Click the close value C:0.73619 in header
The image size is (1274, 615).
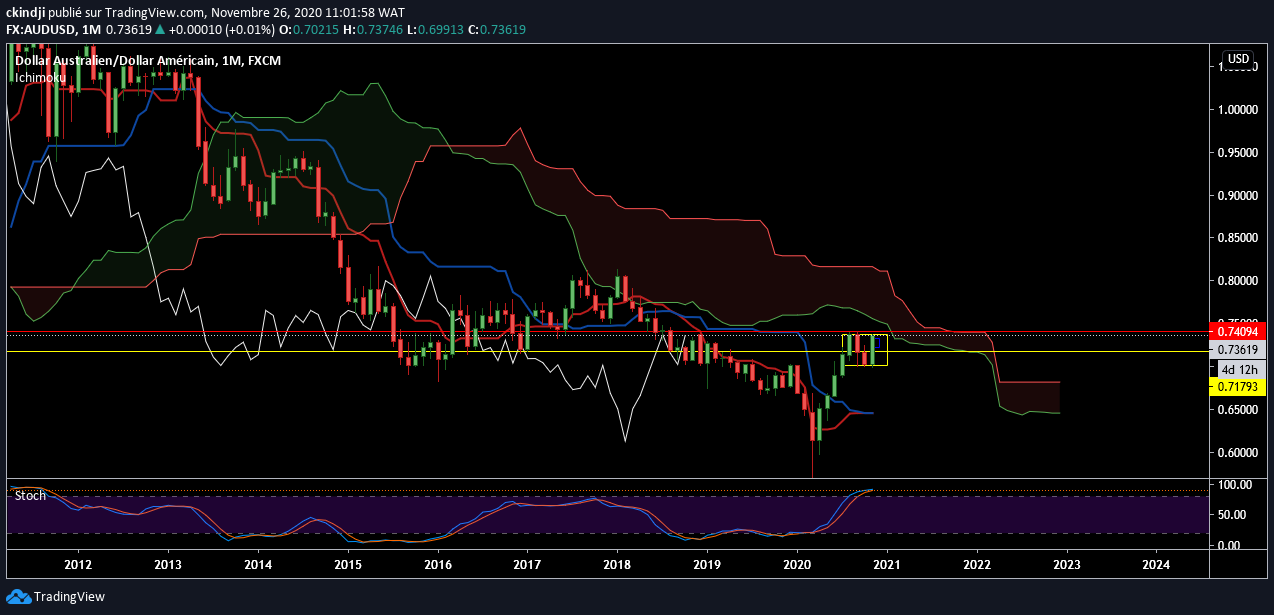pos(496,28)
